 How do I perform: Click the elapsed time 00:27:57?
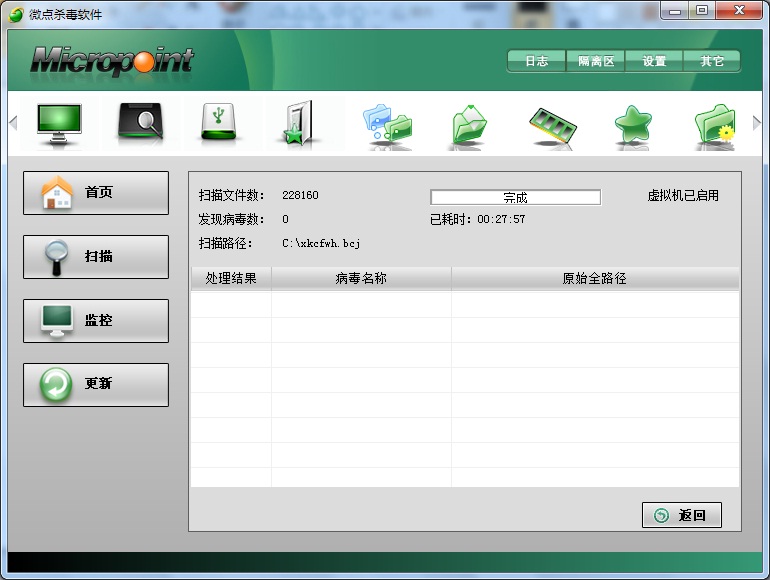501,219
